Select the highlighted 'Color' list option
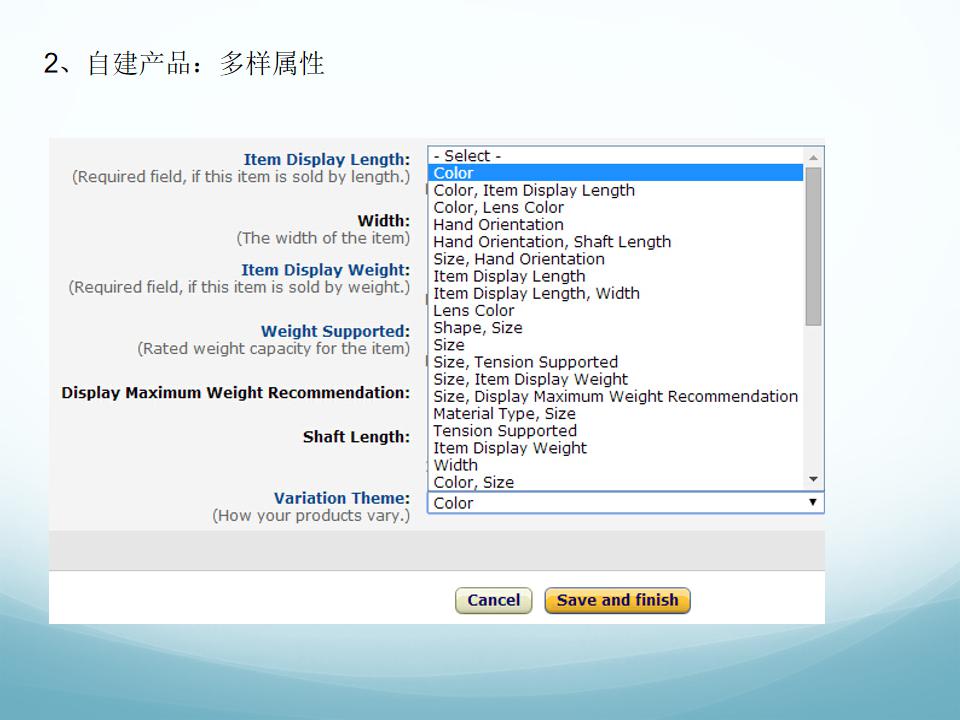 tap(615, 173)
